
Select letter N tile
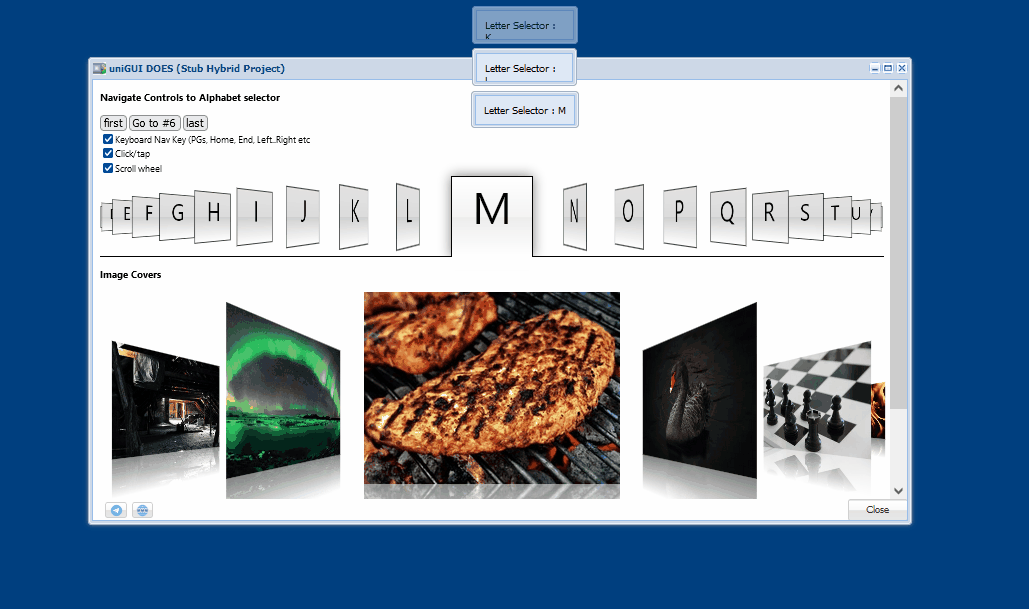tap(575, 215)
